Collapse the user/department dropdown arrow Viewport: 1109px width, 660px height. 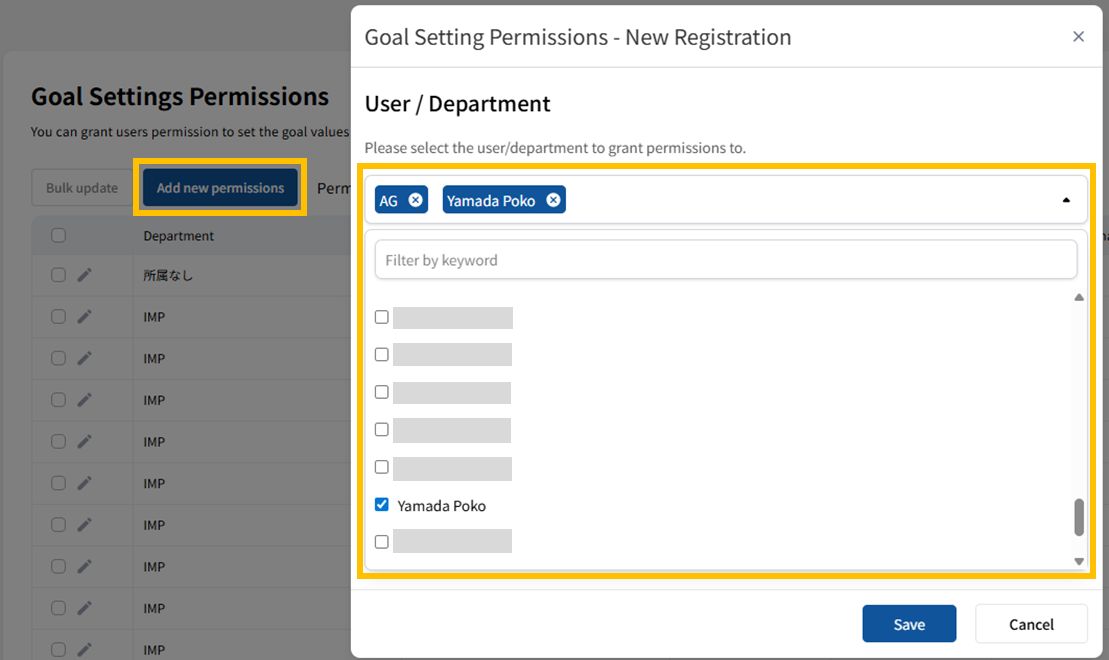coord(1066,200)
